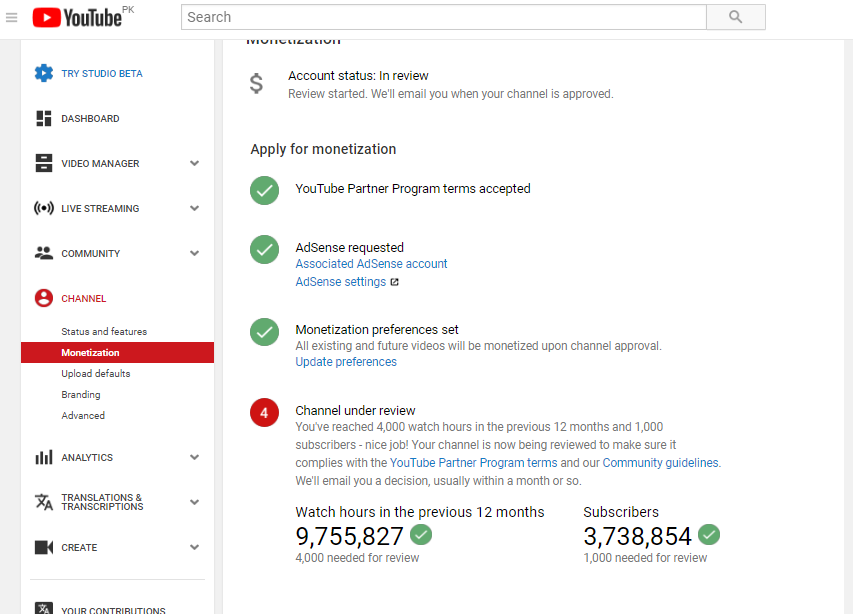Open Translations & Transcriptions section
Viewport: 853px width, 614px height.
click(102, 502)
